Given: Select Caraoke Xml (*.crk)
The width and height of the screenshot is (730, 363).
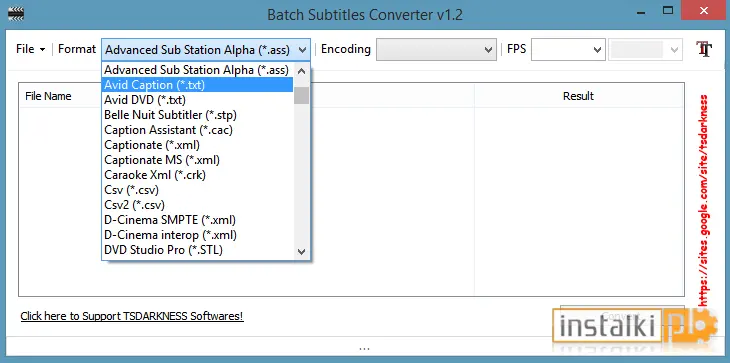Looking at the screenshot, I should [197, 175].
